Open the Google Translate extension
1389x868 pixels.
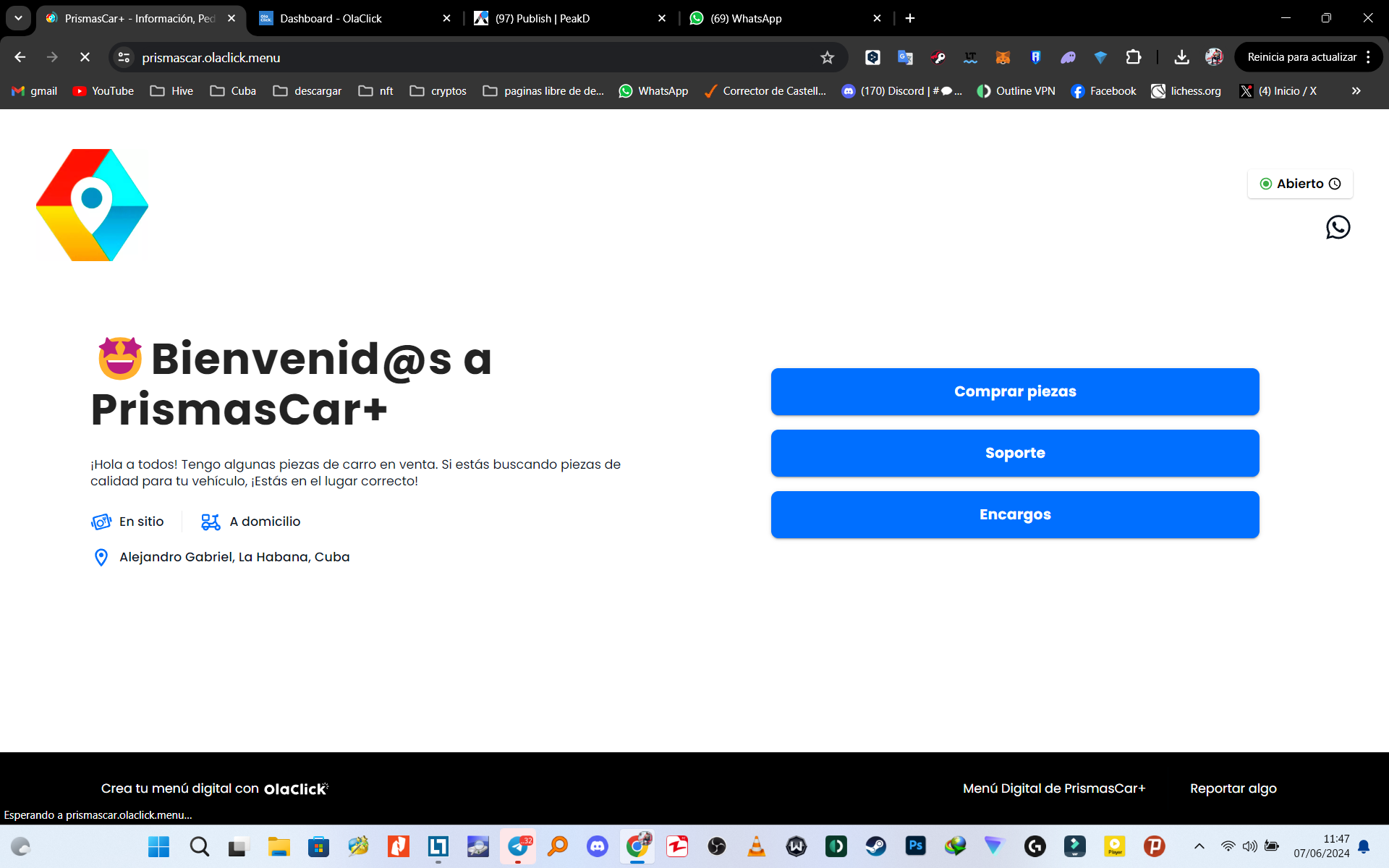click(x=905, y=57)
